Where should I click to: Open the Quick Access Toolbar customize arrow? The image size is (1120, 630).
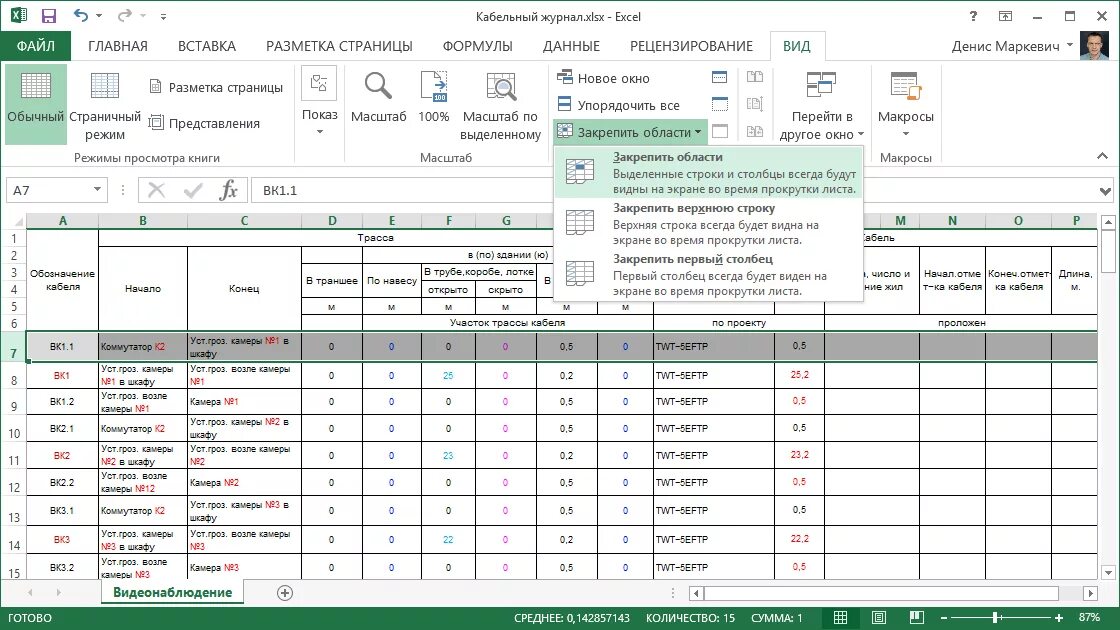click(x=163, y=16)
